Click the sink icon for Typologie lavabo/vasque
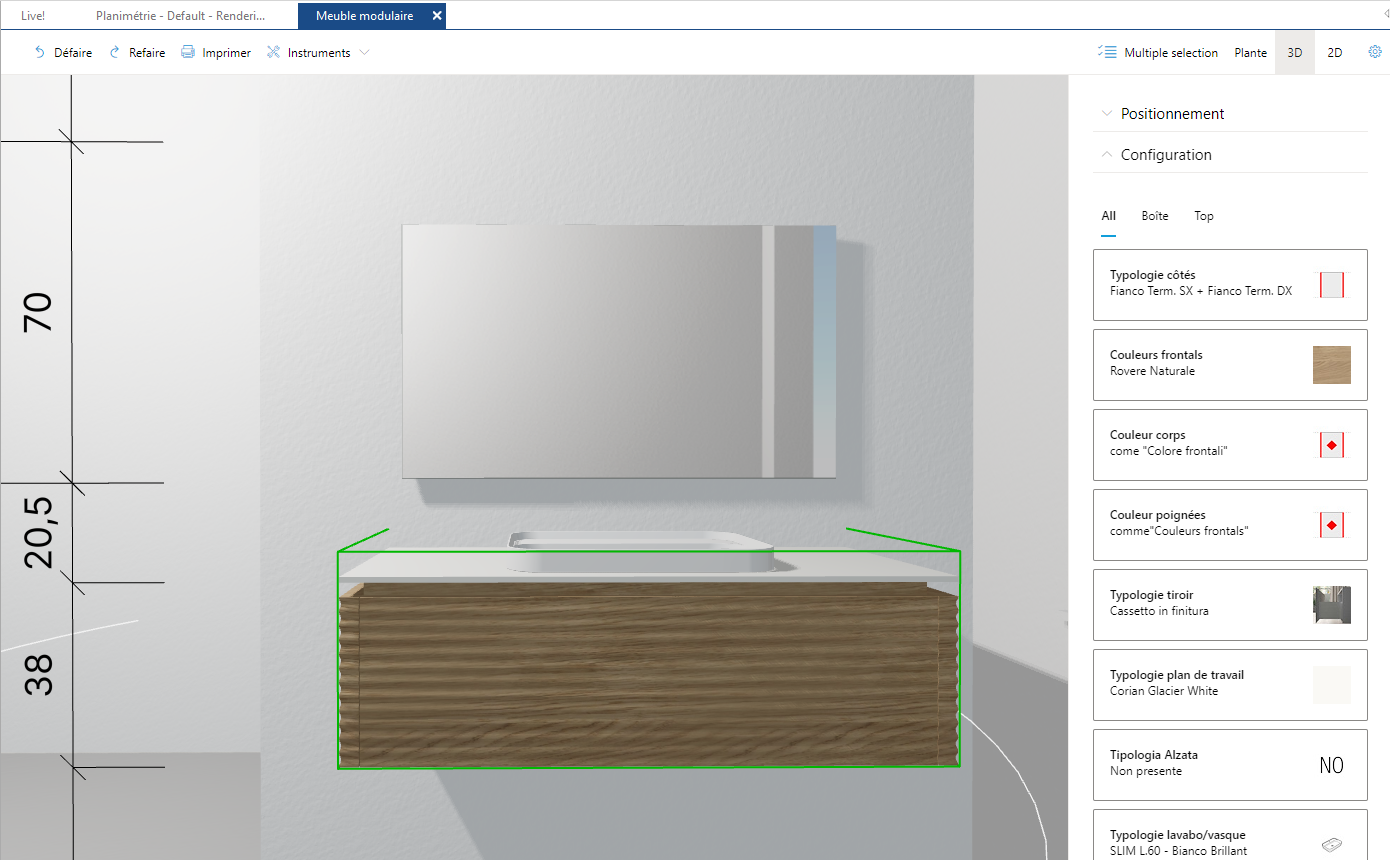Screen dimensions: 1390x860 coord(1331,845)
